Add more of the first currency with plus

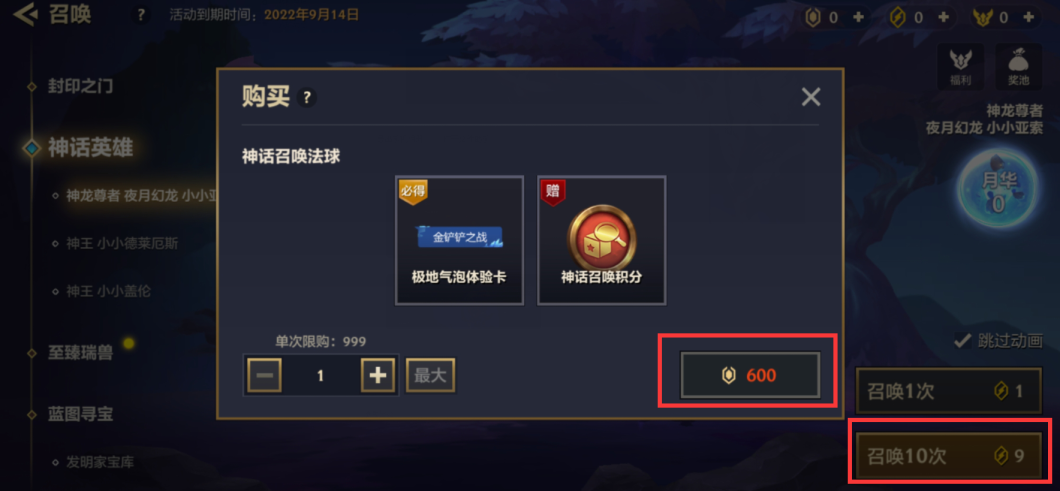858,18
